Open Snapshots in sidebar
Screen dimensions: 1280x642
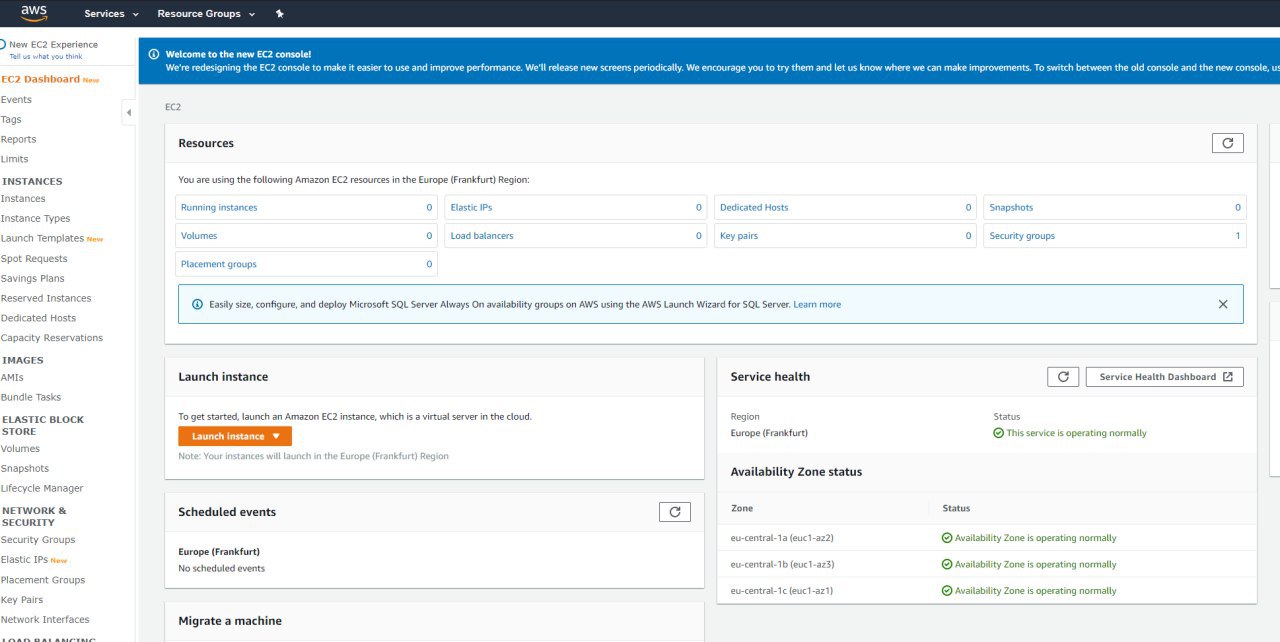pos(25,469)
